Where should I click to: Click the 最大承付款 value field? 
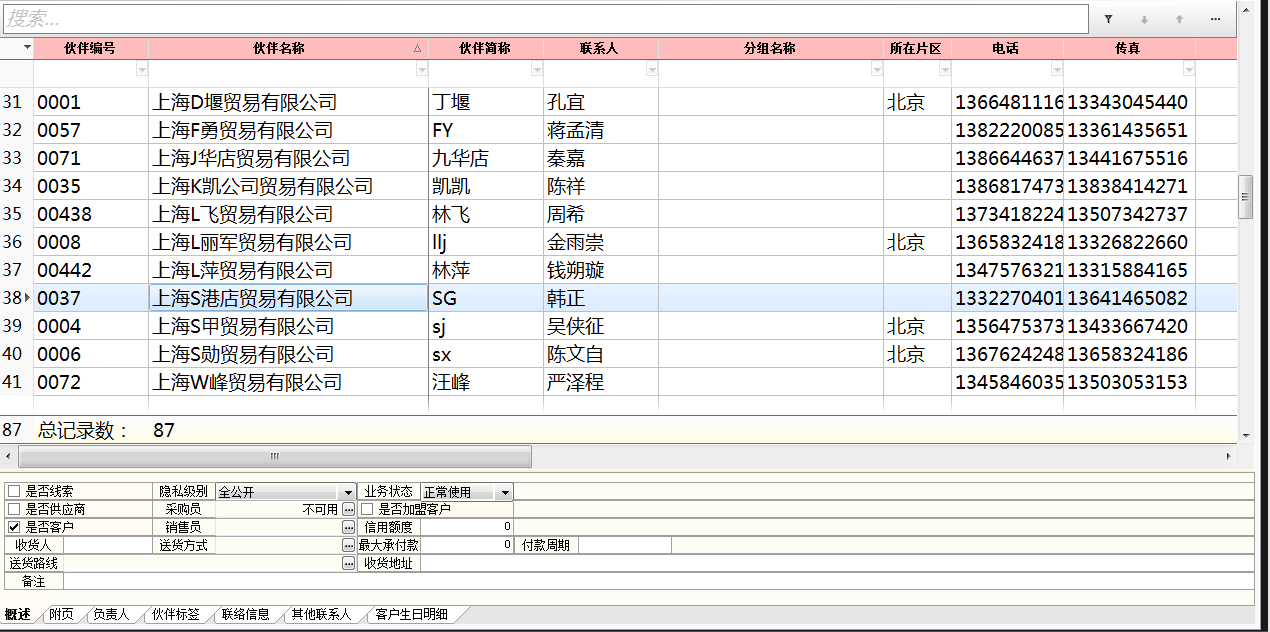[466, 545]
